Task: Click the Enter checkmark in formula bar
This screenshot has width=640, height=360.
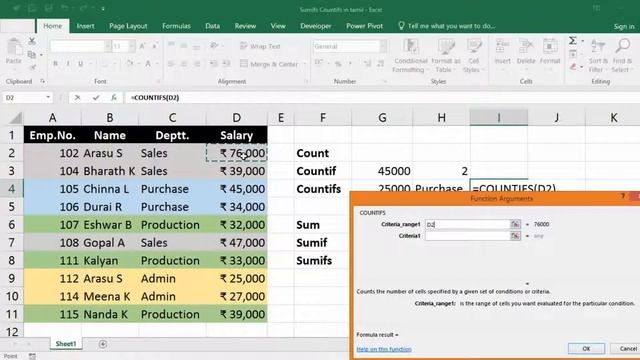Action: point(96,98)
